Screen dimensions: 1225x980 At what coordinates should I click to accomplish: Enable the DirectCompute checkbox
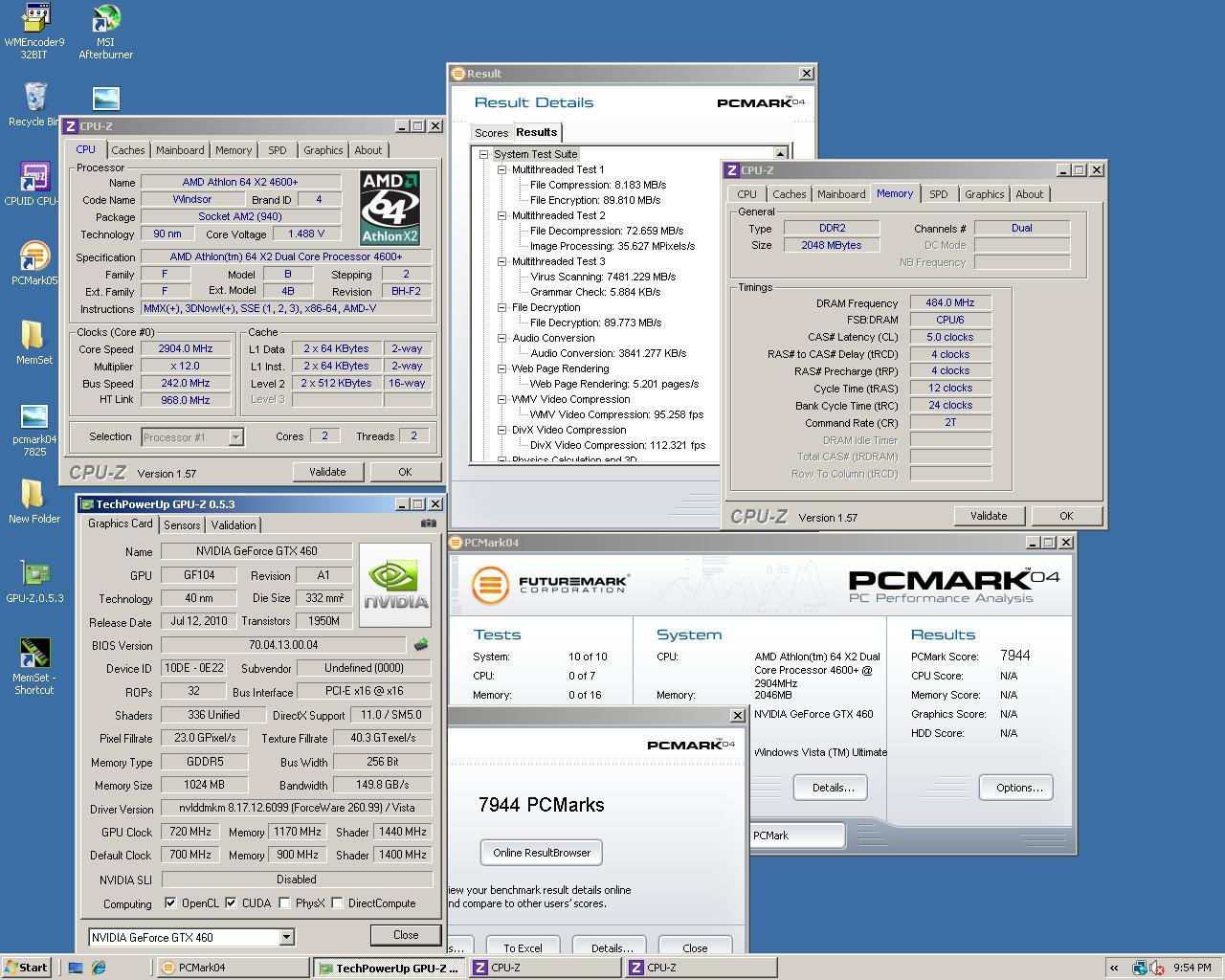pos(337,902)
